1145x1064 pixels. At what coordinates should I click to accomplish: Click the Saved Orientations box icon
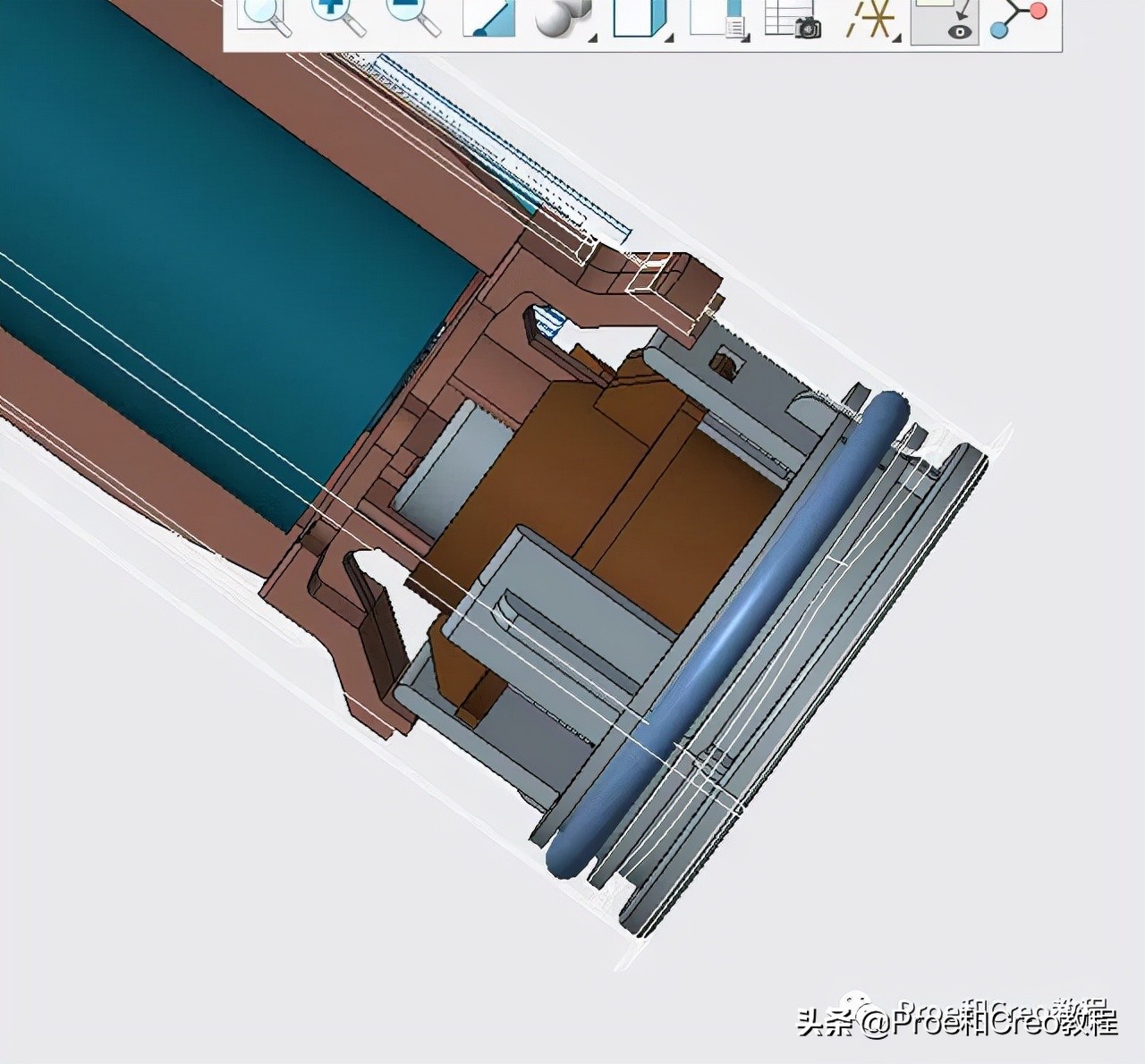tap(637, 18)
